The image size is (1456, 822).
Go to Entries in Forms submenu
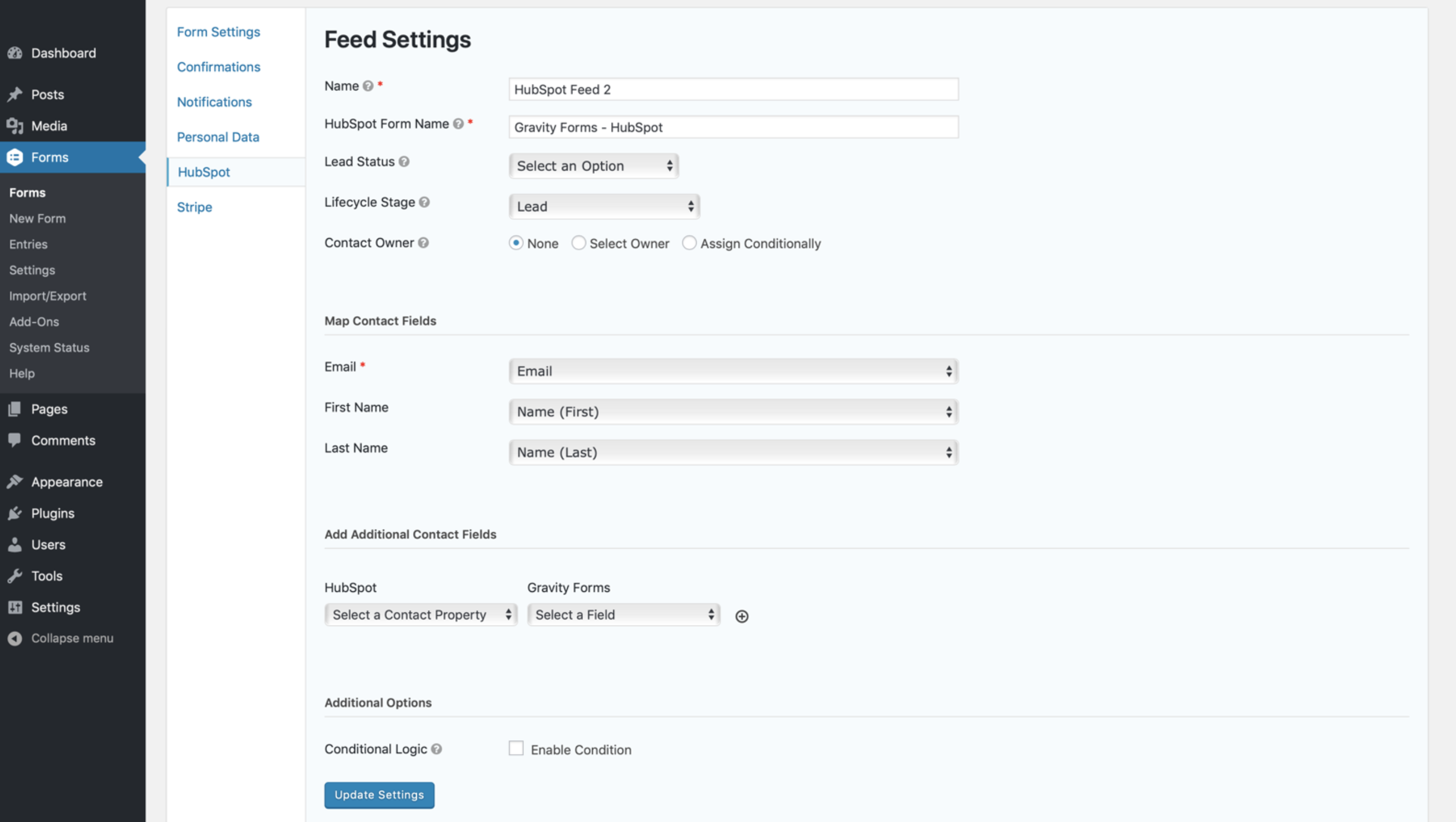[28, 244]
